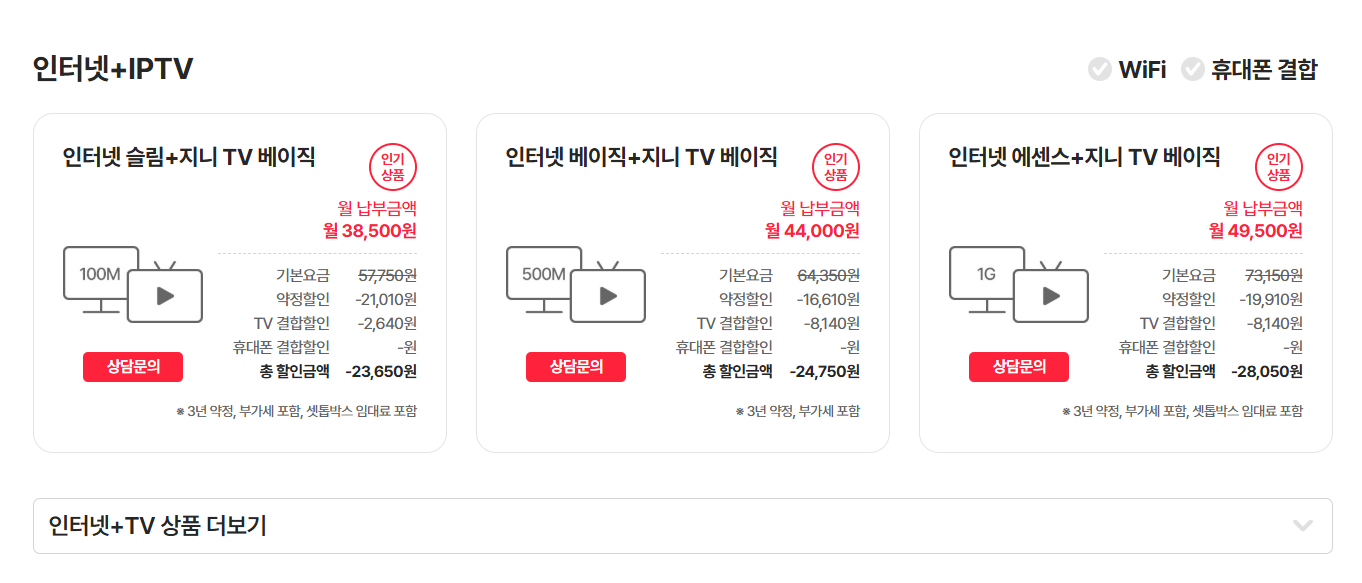Image resolution: width=1362 pixels, height=583 pixels.
Task: Click the 500M internet and TV icon
Action: (576, 284)
